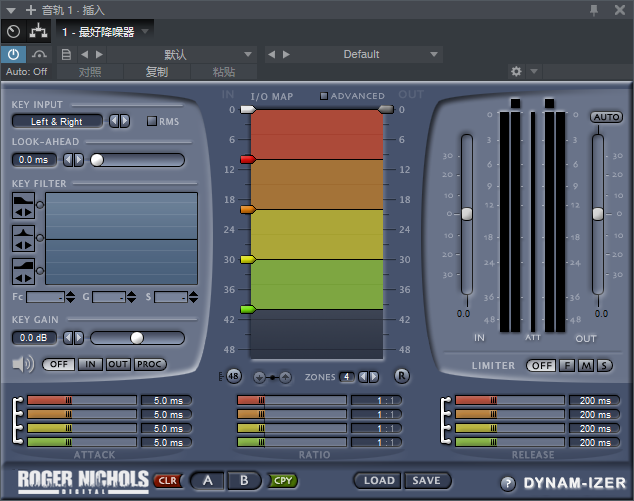The image size is (634, 501).
Task: Switch to B preset slot
Action: (x=244, y=480)
